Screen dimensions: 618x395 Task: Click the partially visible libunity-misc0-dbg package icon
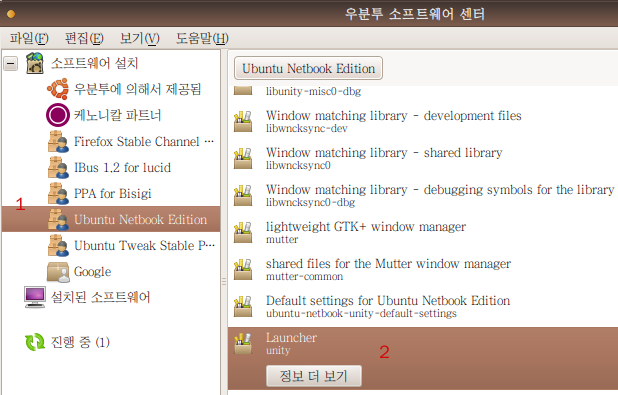[x=243, y=91]
